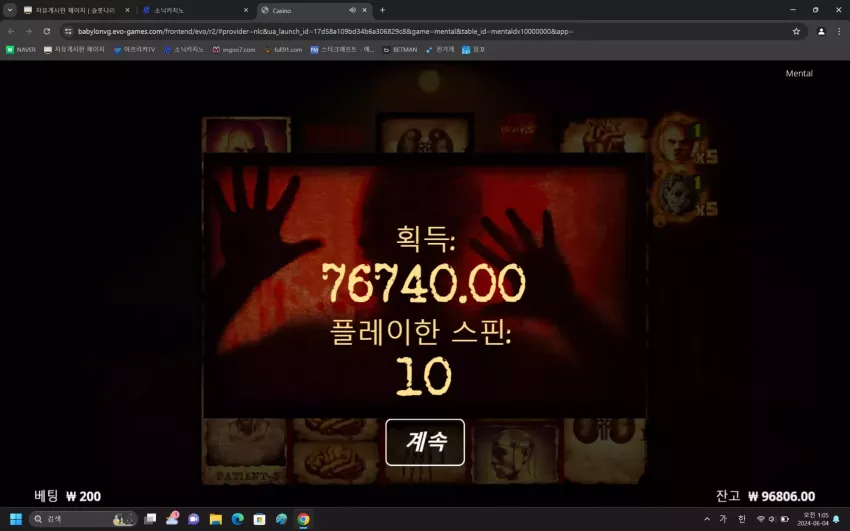Image resolution: width=850 pixels, height=531 pixels.
Task: Toggle the 한 Korean input mode indicator
Action: [742, 519]
